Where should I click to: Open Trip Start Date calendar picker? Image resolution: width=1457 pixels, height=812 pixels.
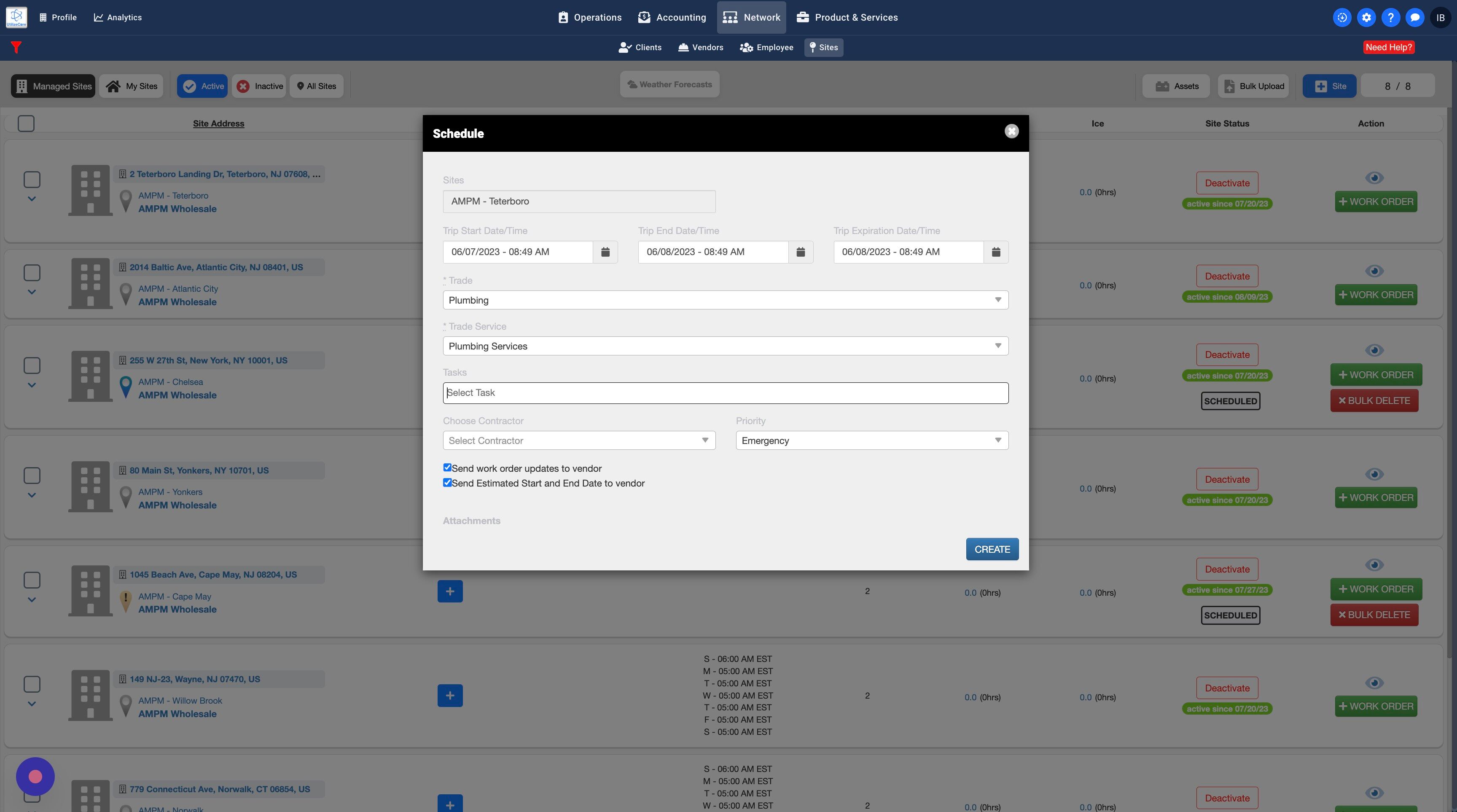(605, 252)
